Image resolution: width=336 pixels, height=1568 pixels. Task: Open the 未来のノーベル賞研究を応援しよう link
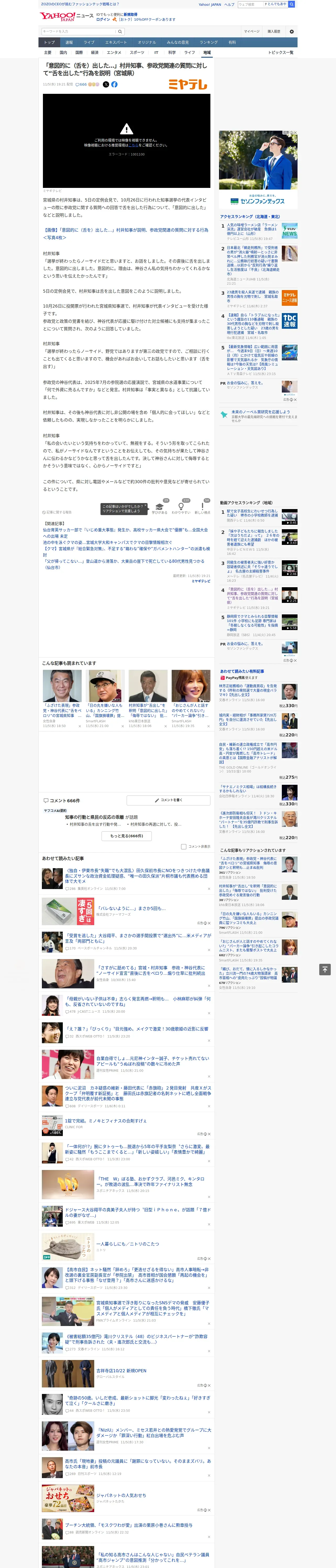[x=260, y=412]
